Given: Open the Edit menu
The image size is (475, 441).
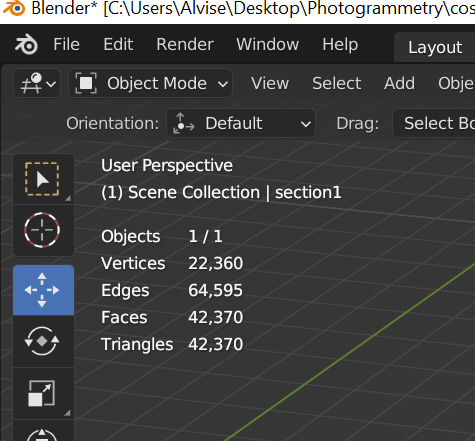Looking at the screenshot, I should pos(118,44).
